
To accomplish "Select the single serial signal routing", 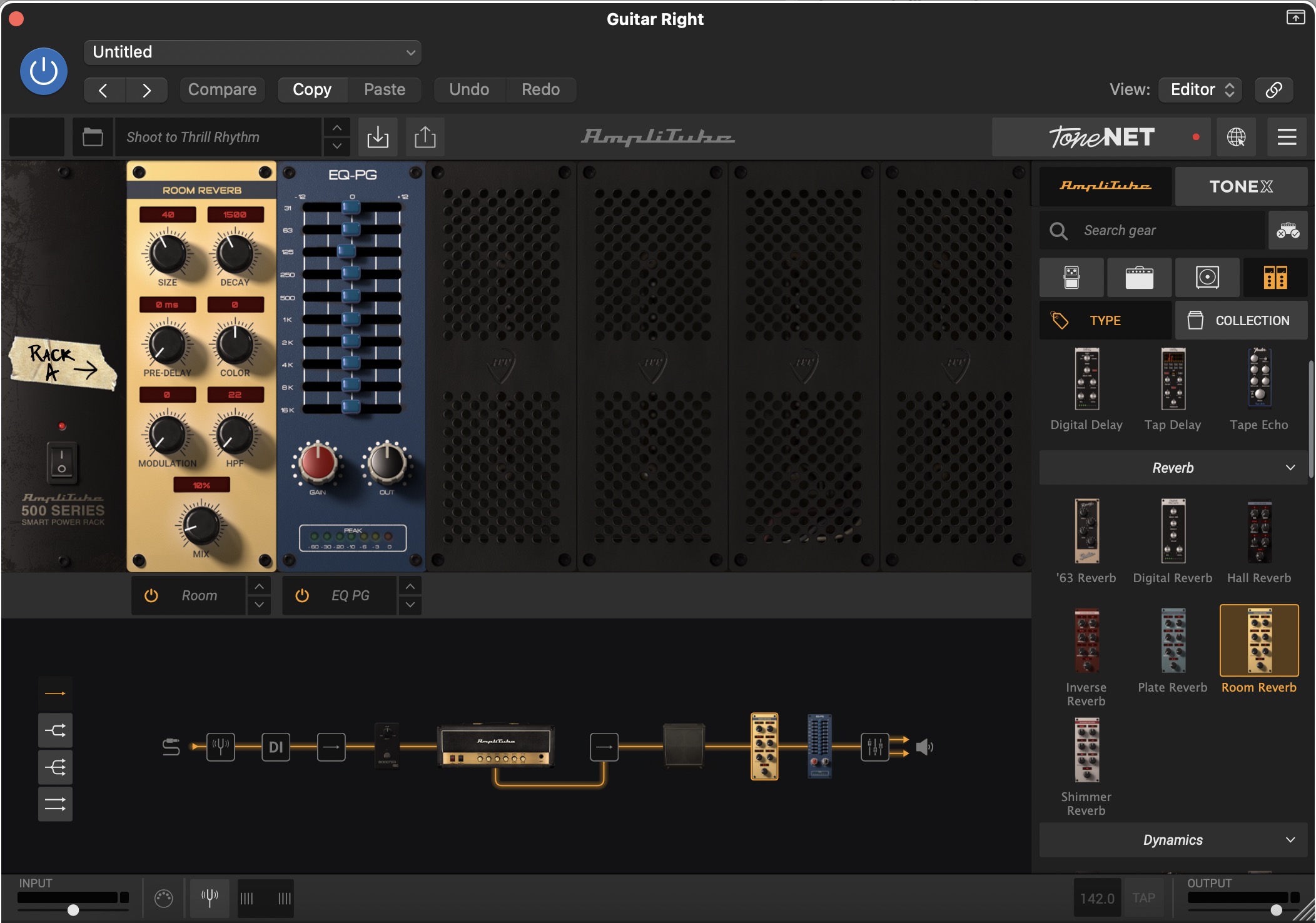I will coord(55,694).
